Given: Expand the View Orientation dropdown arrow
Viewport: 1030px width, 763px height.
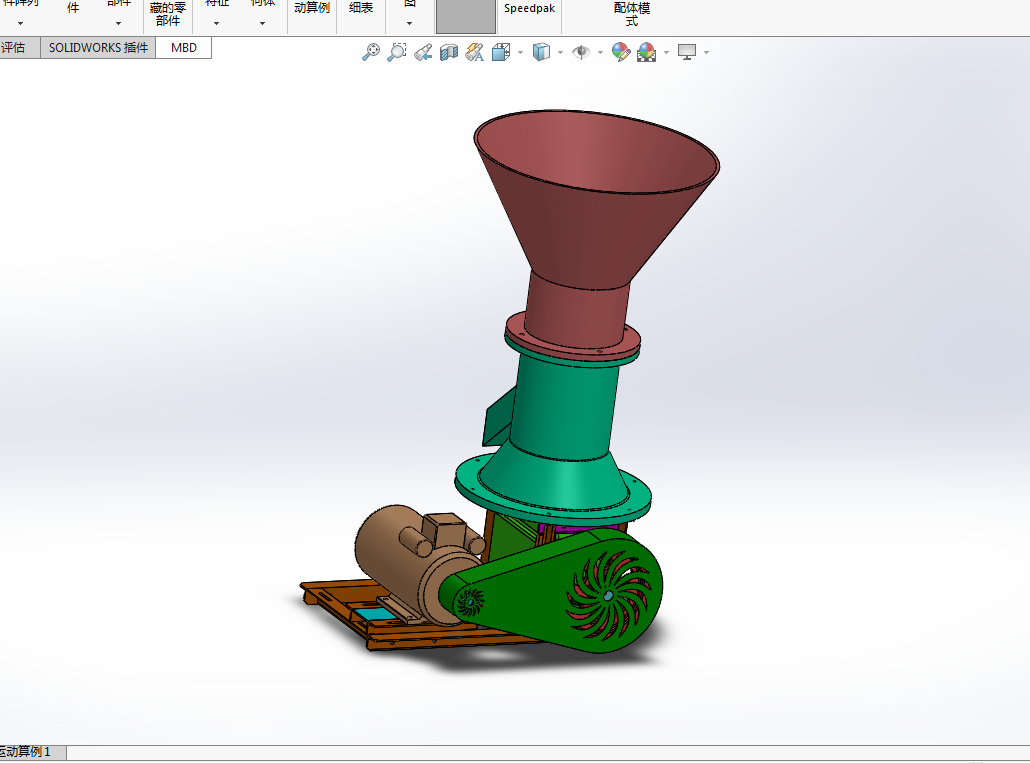Looking at the screenshot, I should [520, 53].
